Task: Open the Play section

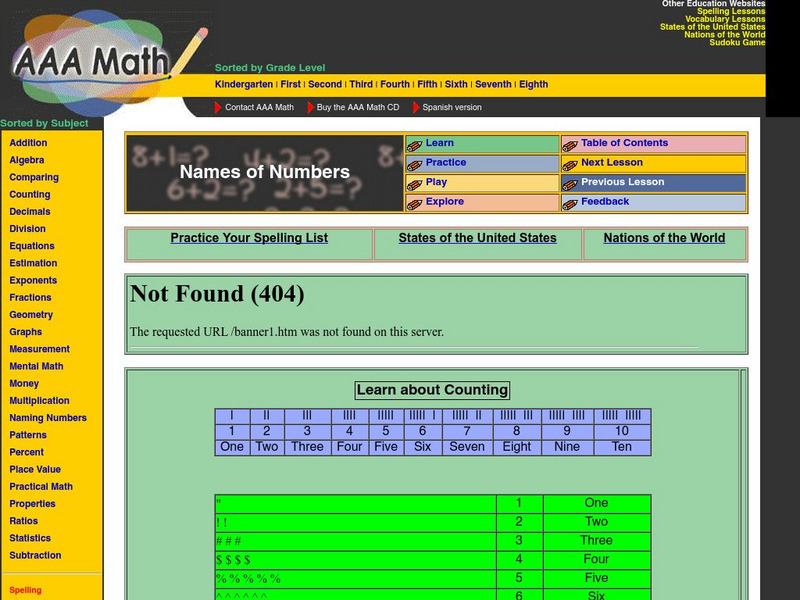Action: 436,182
